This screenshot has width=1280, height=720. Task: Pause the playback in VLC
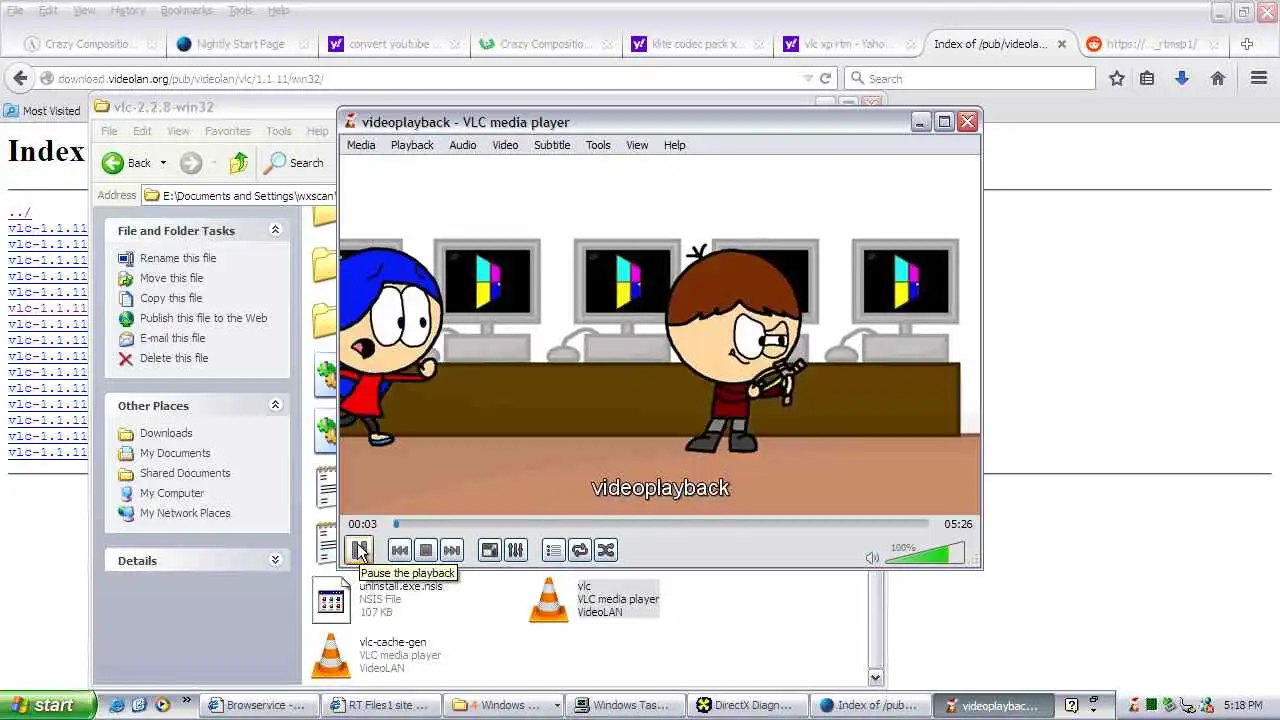click(x=359, y=550)
